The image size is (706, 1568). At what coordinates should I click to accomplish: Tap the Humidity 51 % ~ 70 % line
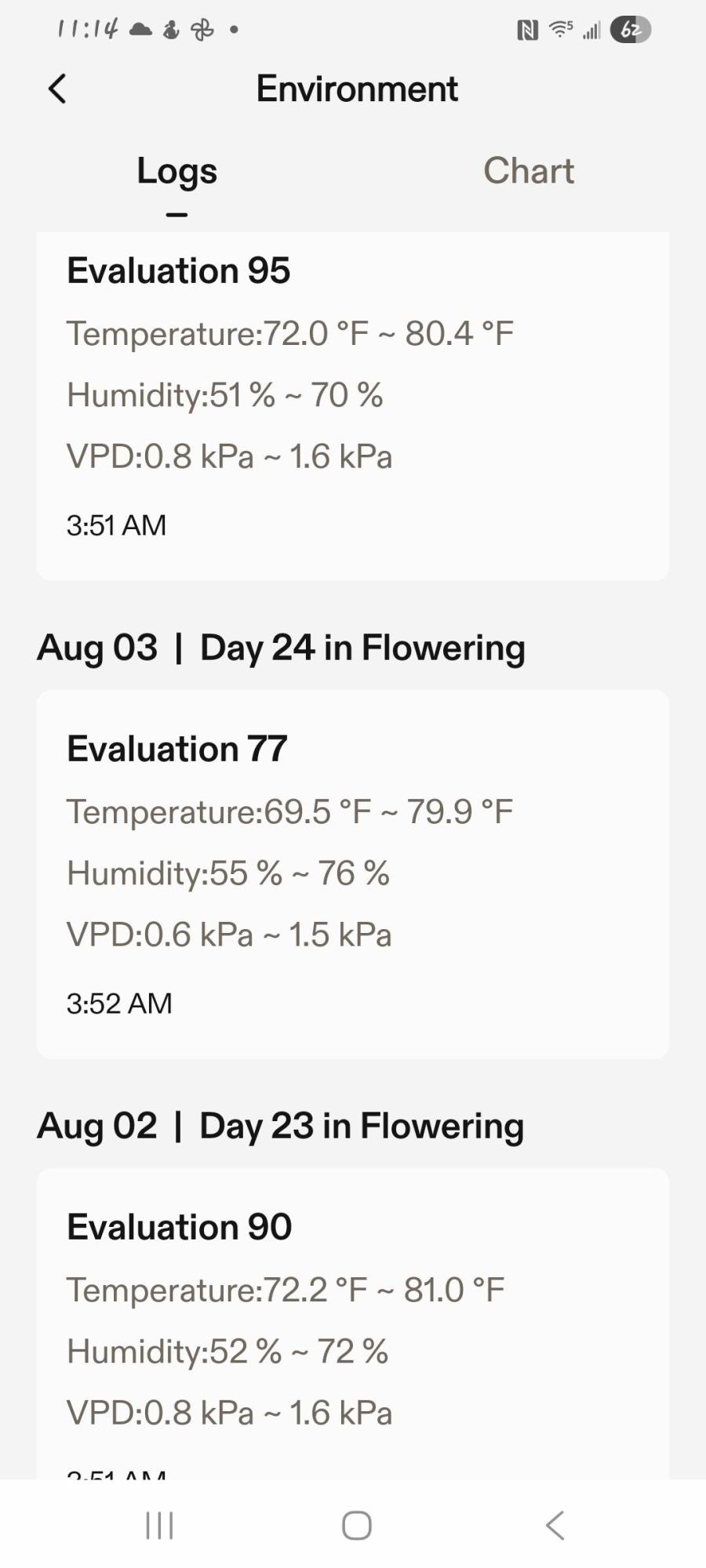tap(225, 394)
